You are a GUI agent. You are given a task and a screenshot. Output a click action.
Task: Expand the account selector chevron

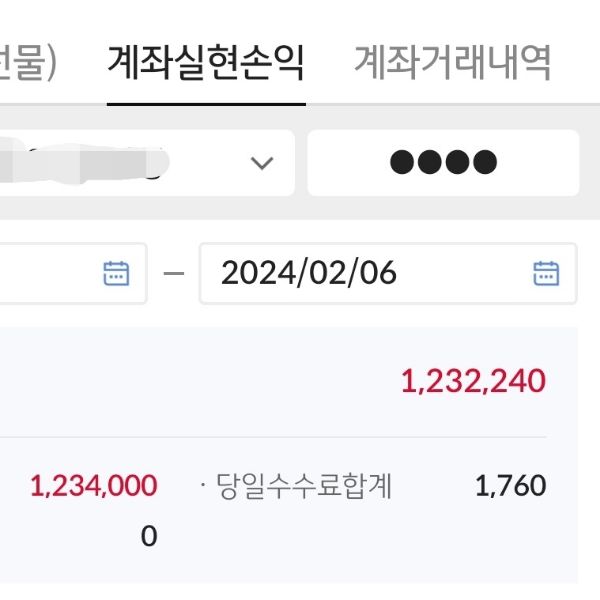coord(262,163)
